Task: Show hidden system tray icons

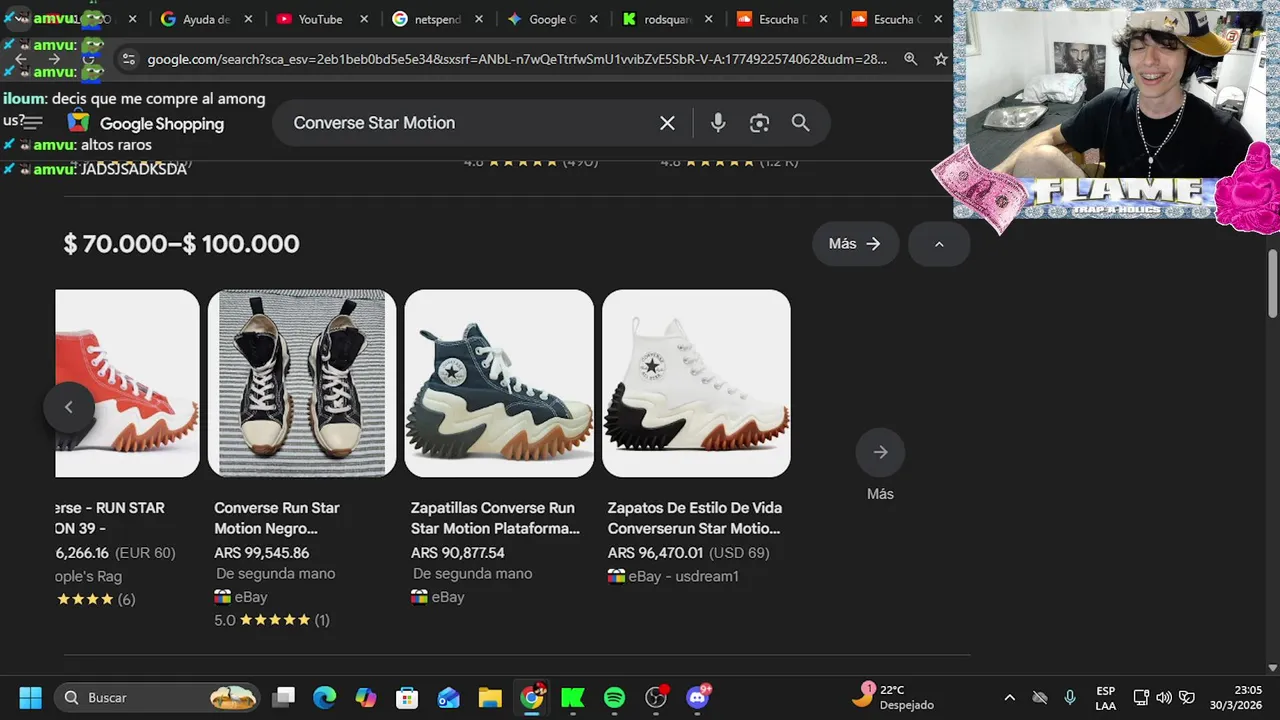Action: [1009, 697]
